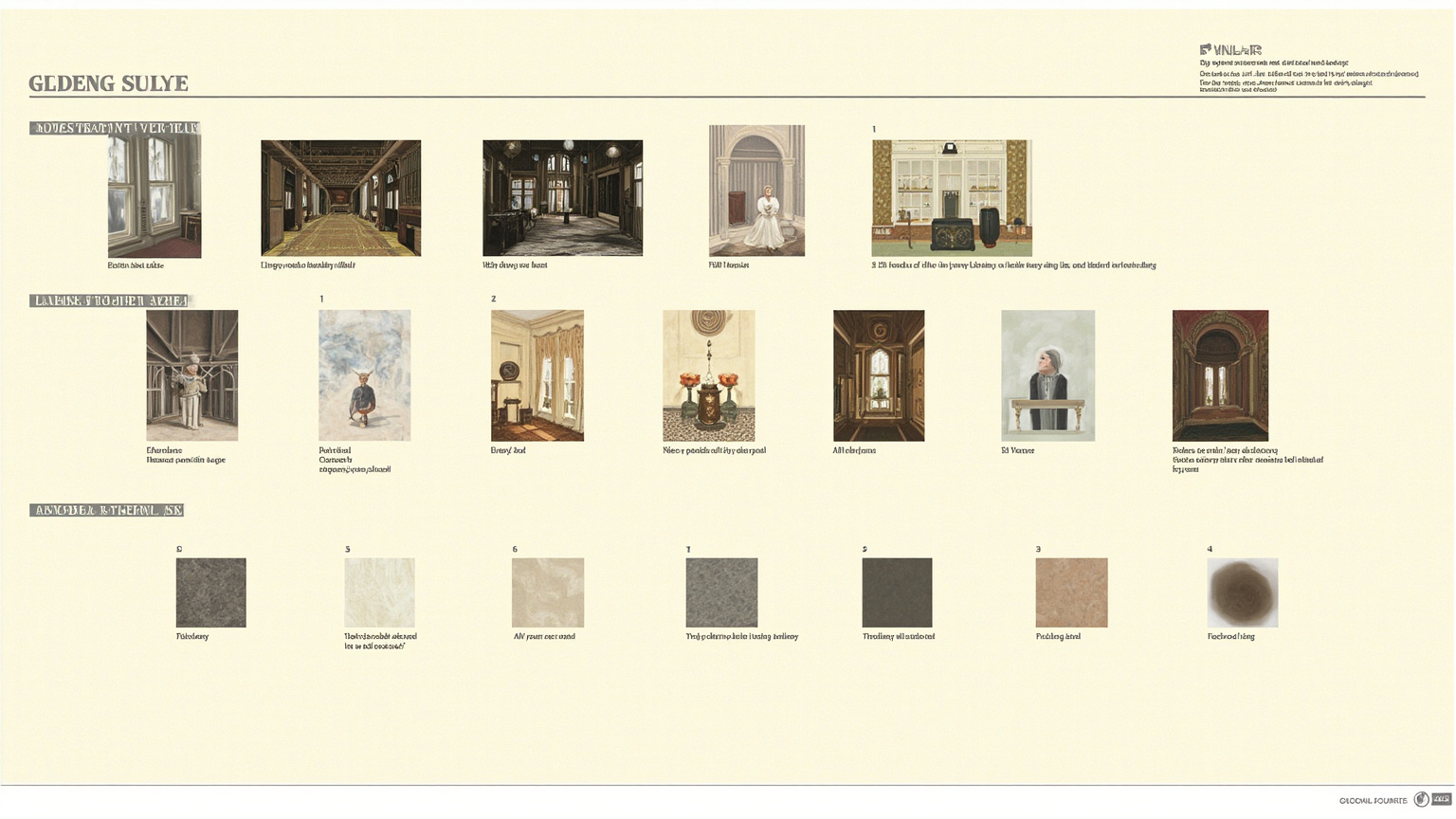
Task: Pick the cream marble texture swatch
Action: (x=379, y=592)
